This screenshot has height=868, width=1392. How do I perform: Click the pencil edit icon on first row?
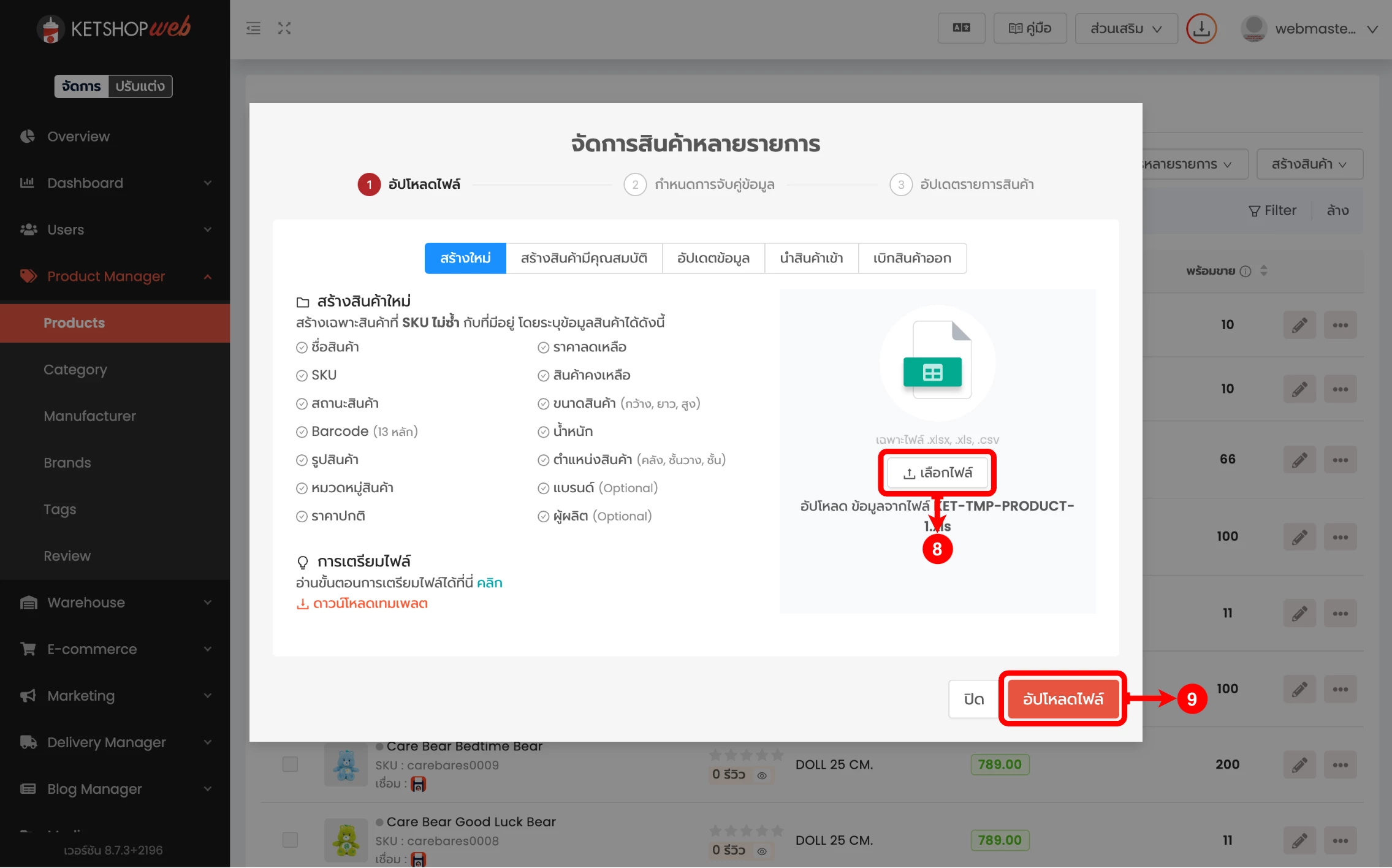(1299, 325)
